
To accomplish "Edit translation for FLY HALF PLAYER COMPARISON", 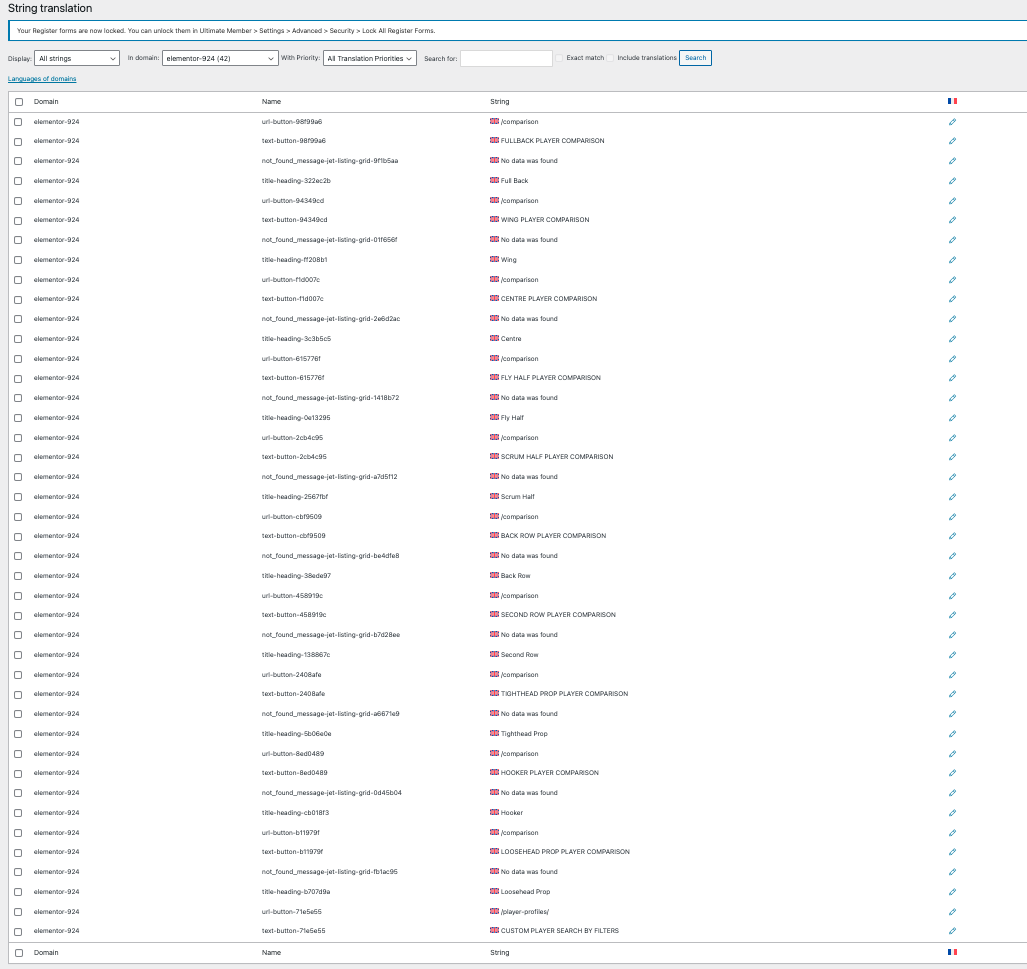I will click(x=952, y=378).
